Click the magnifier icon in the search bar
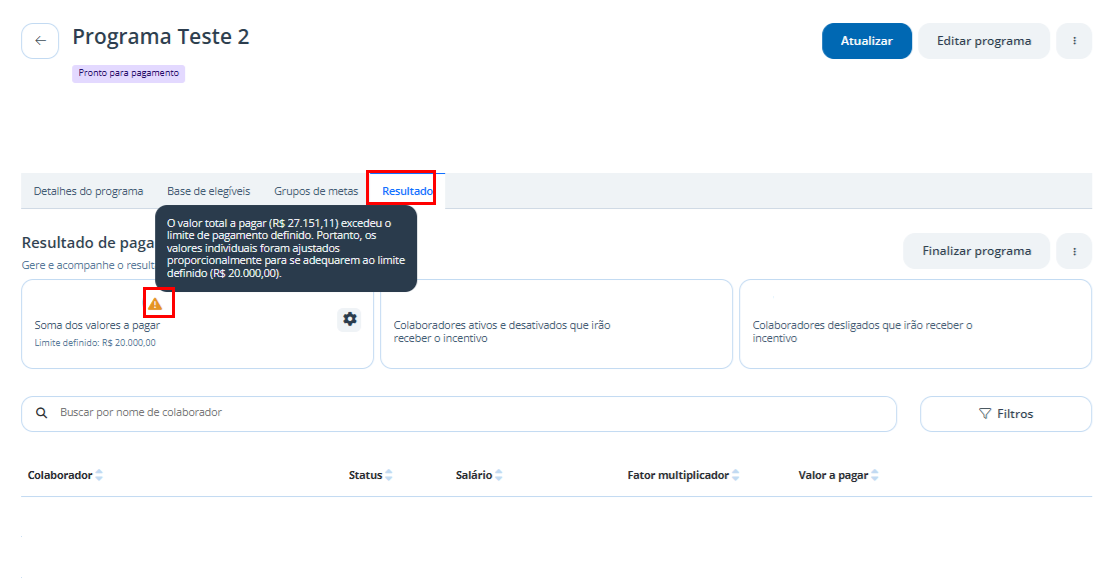The width and height of the screenshot is (1117, 584). [x=41, y=413]
